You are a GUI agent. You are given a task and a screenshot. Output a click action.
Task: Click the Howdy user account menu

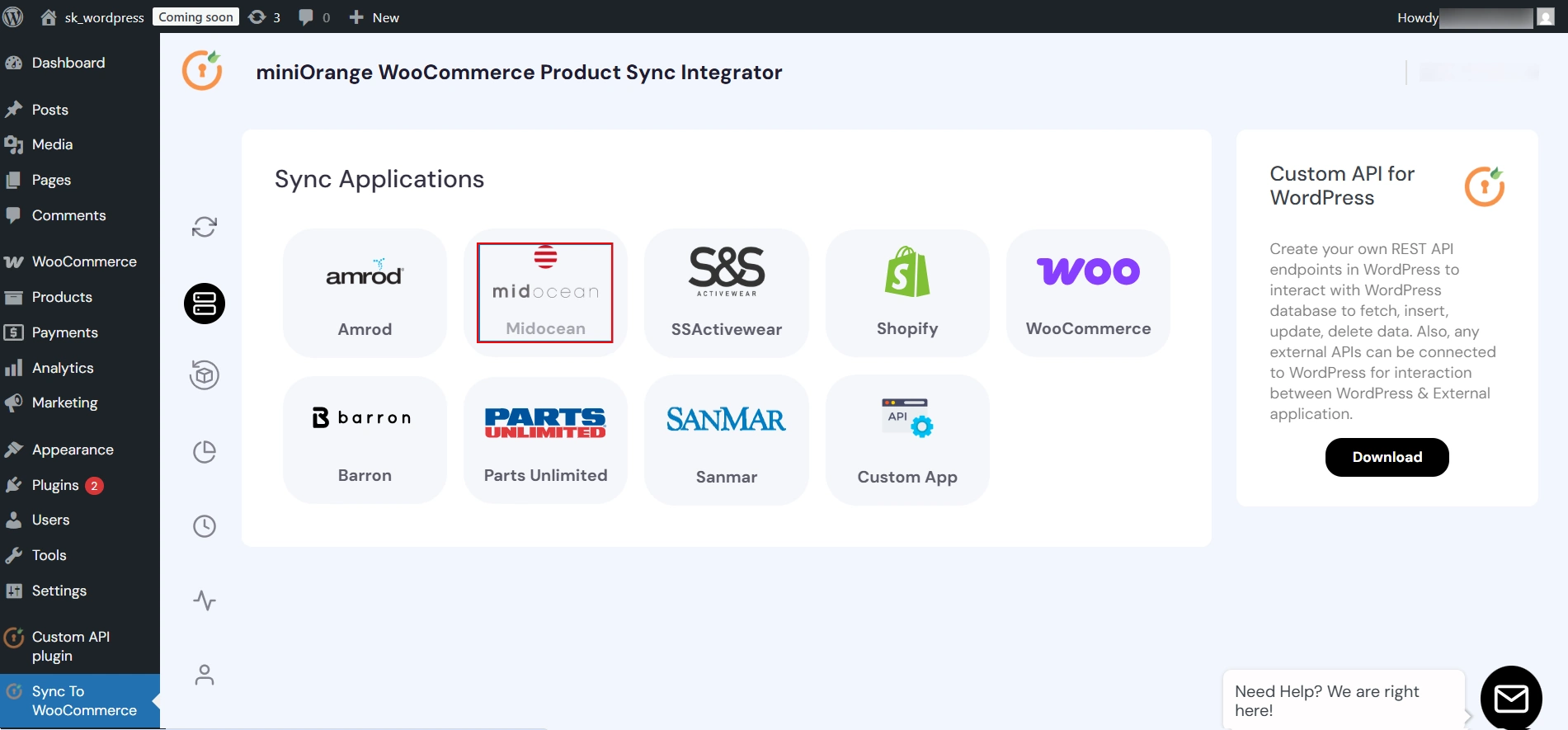tap(1475, 17)
